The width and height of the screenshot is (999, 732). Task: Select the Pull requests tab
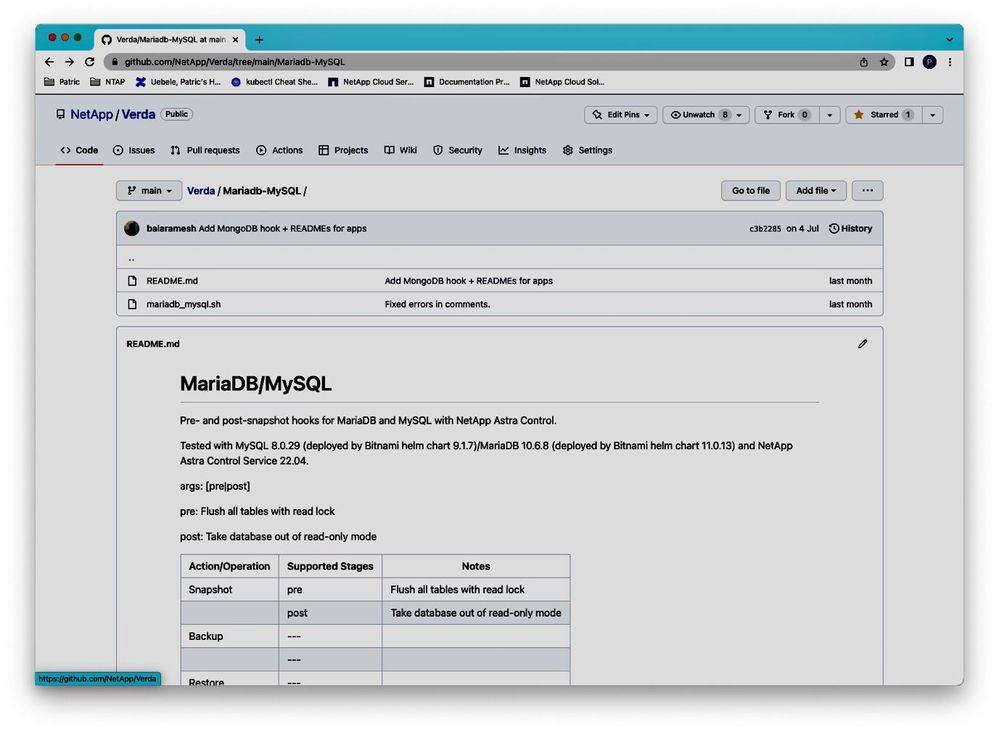click(x=205, y=150)
